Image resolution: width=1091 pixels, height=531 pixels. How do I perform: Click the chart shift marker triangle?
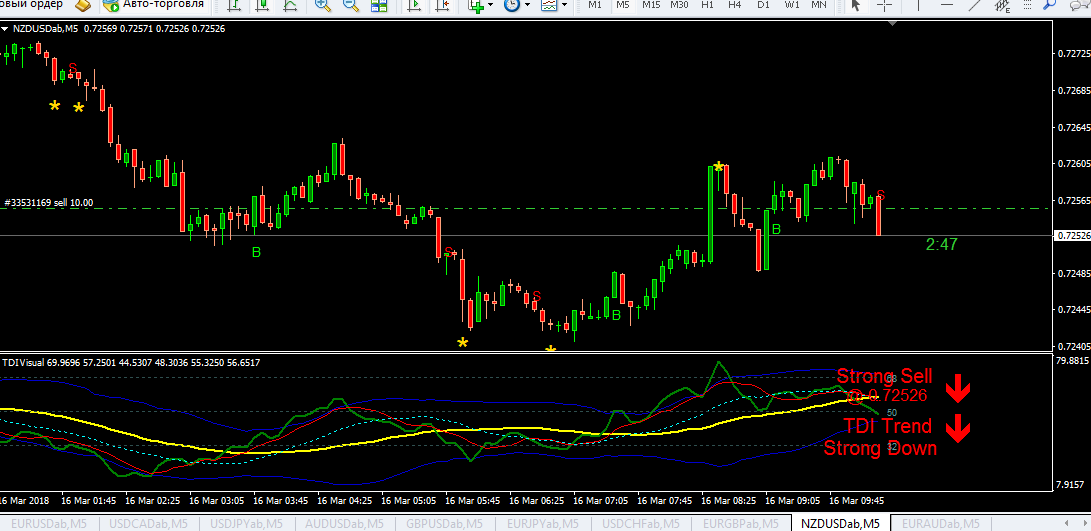click(893, 24)
